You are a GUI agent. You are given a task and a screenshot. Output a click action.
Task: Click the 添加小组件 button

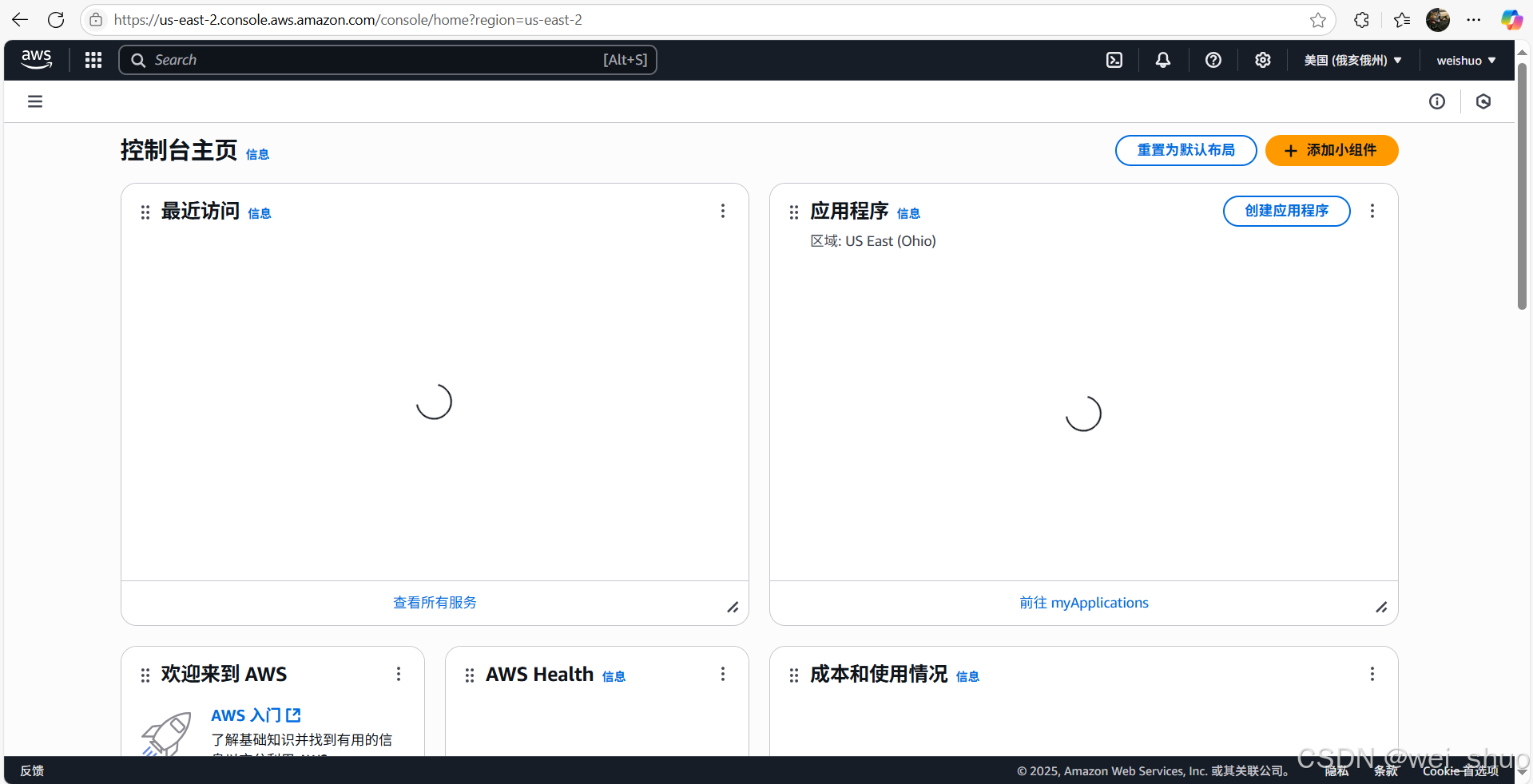coord(1330,150)
